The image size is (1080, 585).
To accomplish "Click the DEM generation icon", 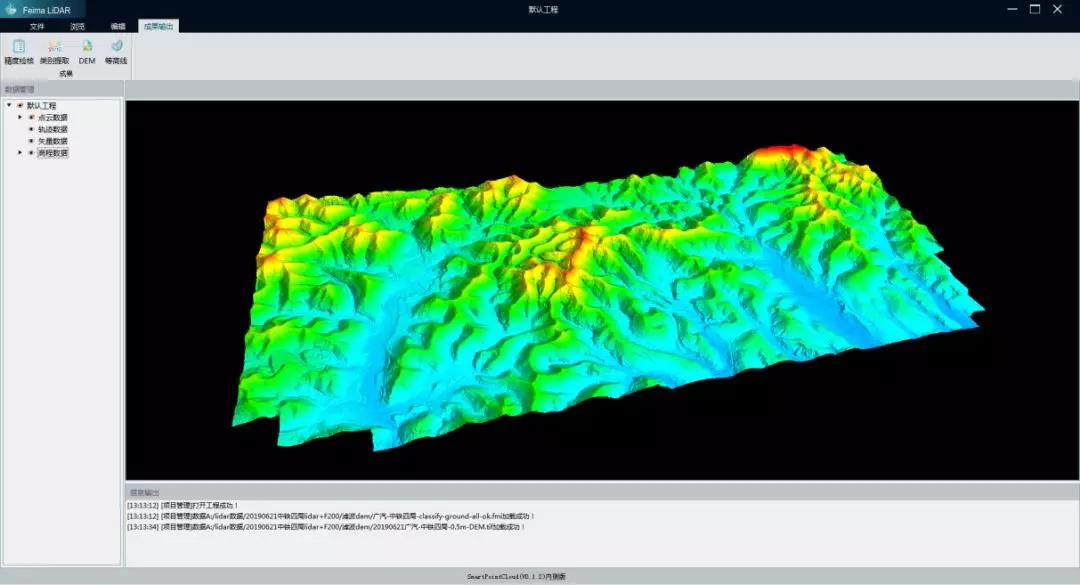I will point(87,46).
